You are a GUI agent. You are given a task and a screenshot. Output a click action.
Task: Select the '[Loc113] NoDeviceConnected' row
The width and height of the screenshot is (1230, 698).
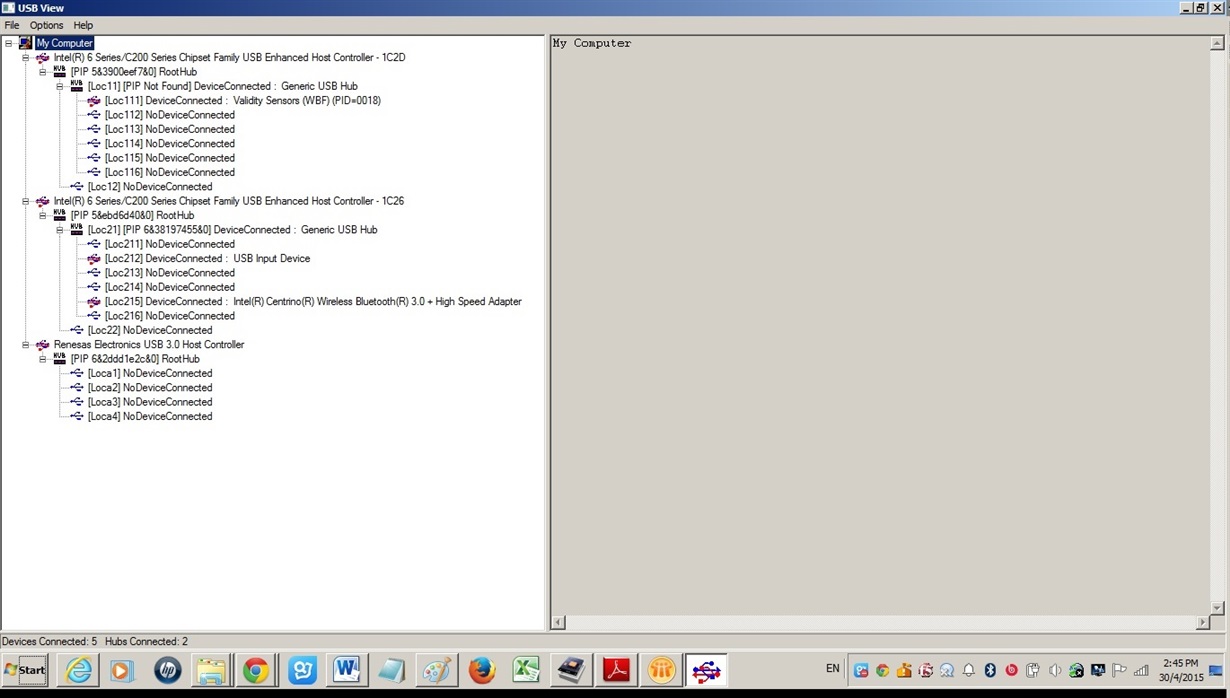pos(170,129)
